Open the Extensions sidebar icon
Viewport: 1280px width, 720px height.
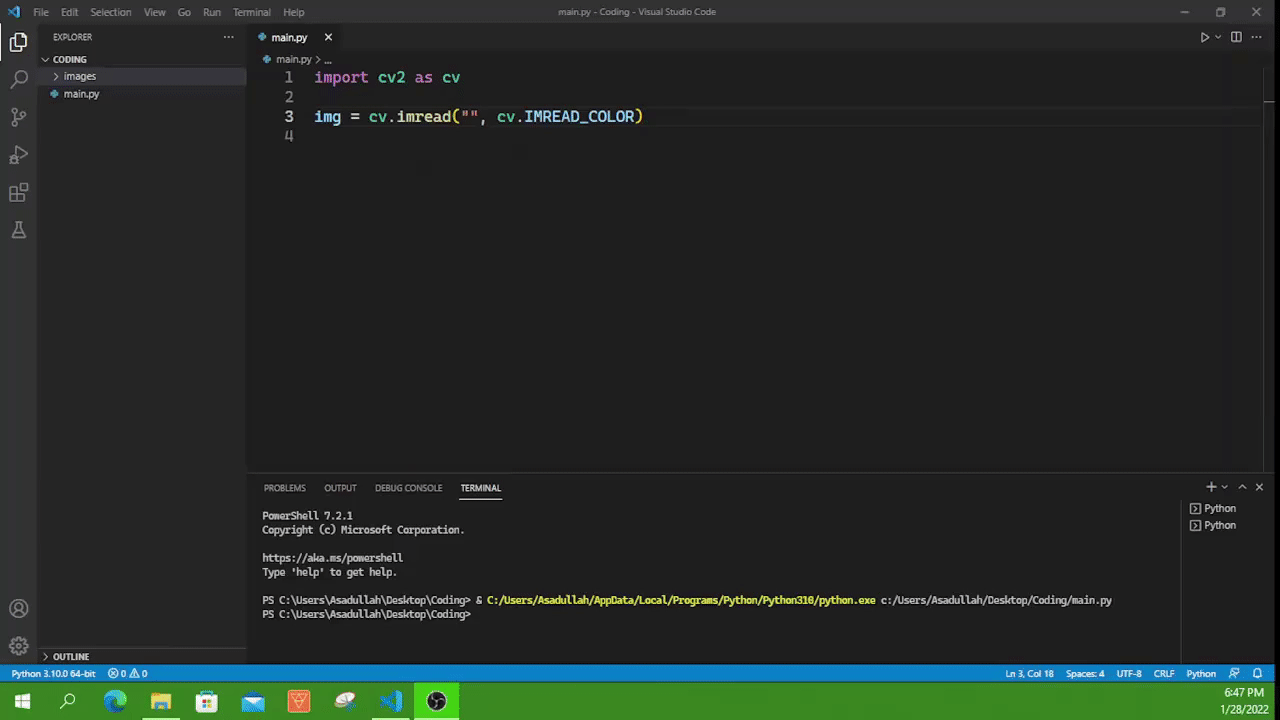pos(18,192)
